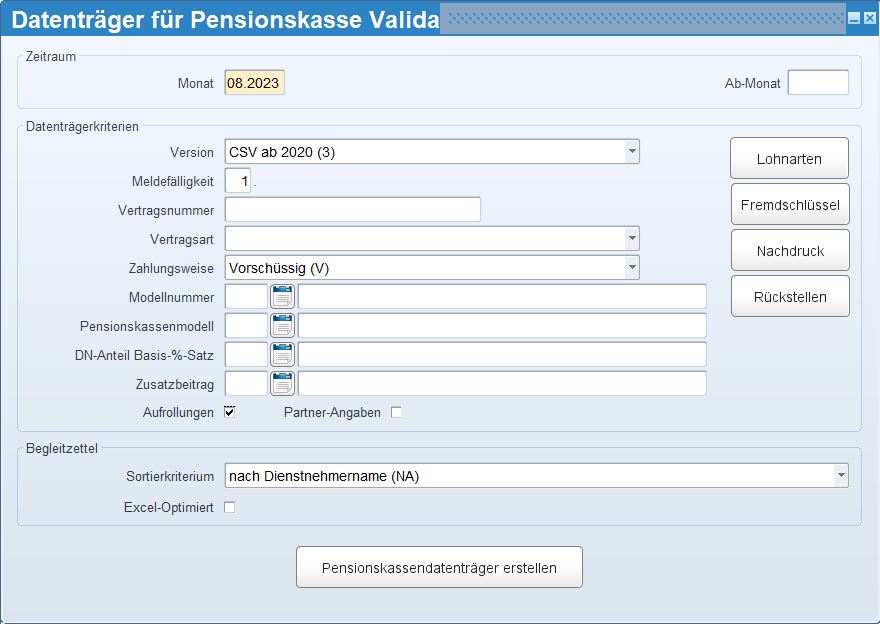The width and height of the screenshot is (880, 624).
Task: Click the 'Zeitraum' group heading
Action: pyautogui.click(x=51, y=56)
